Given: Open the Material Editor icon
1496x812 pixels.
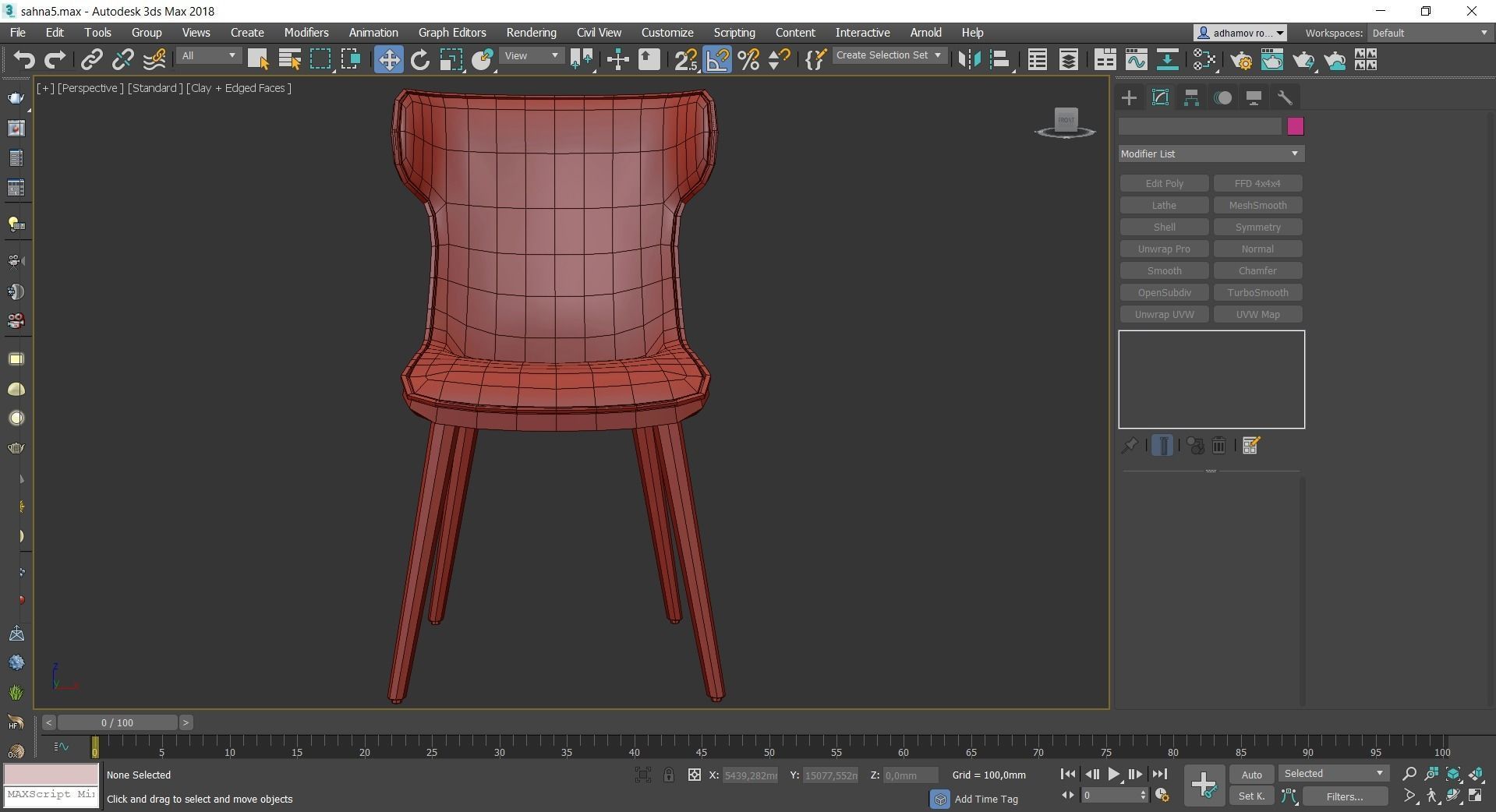Looking at the screenshot, I should (x=1204, y=59).
